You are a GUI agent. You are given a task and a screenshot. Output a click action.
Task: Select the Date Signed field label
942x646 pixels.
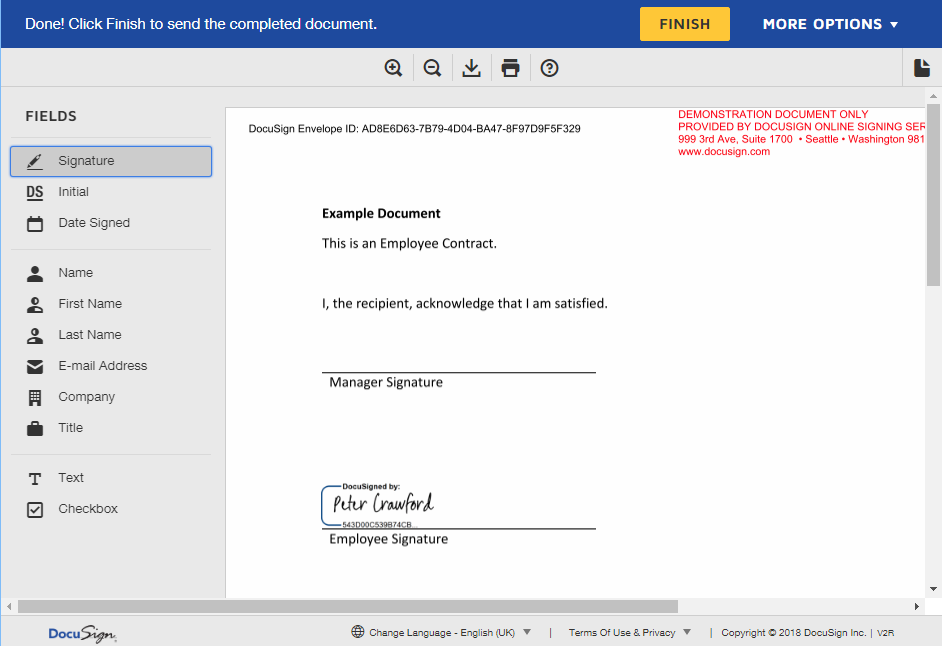(94, 223)
